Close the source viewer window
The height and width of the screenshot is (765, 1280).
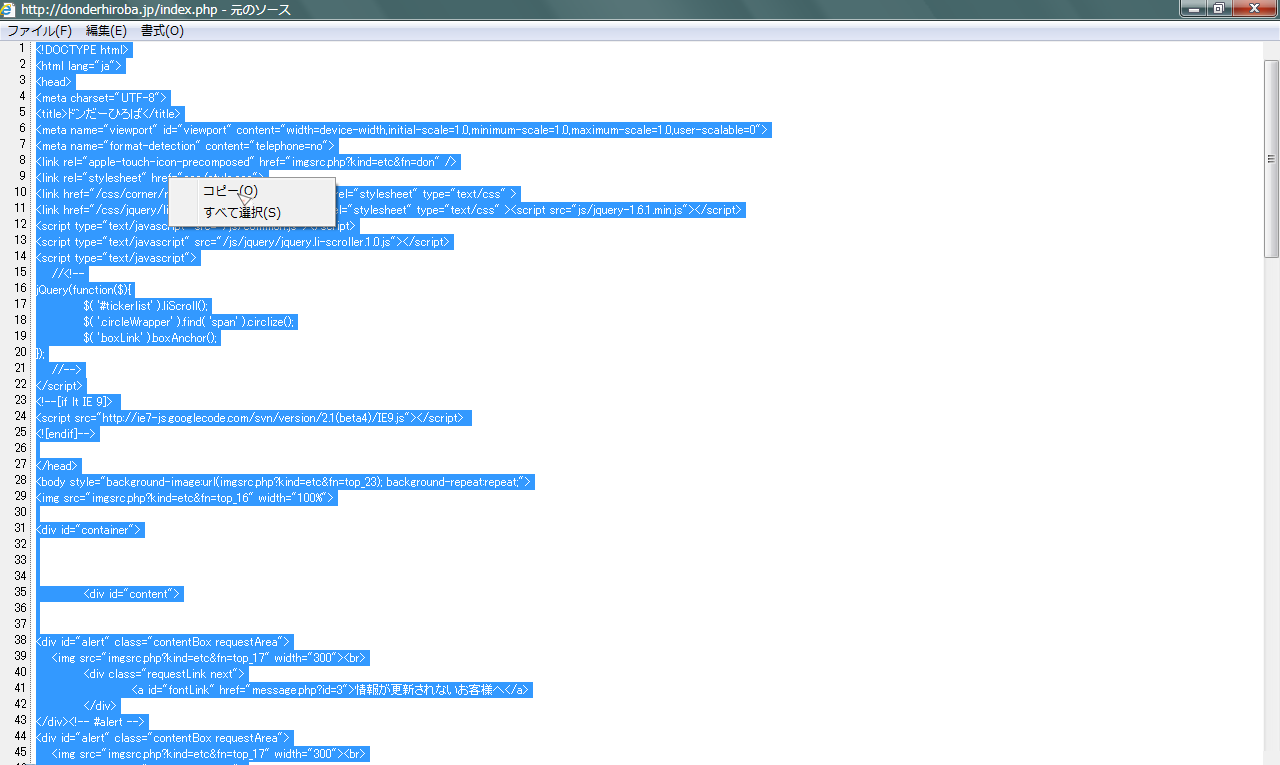1253,9
